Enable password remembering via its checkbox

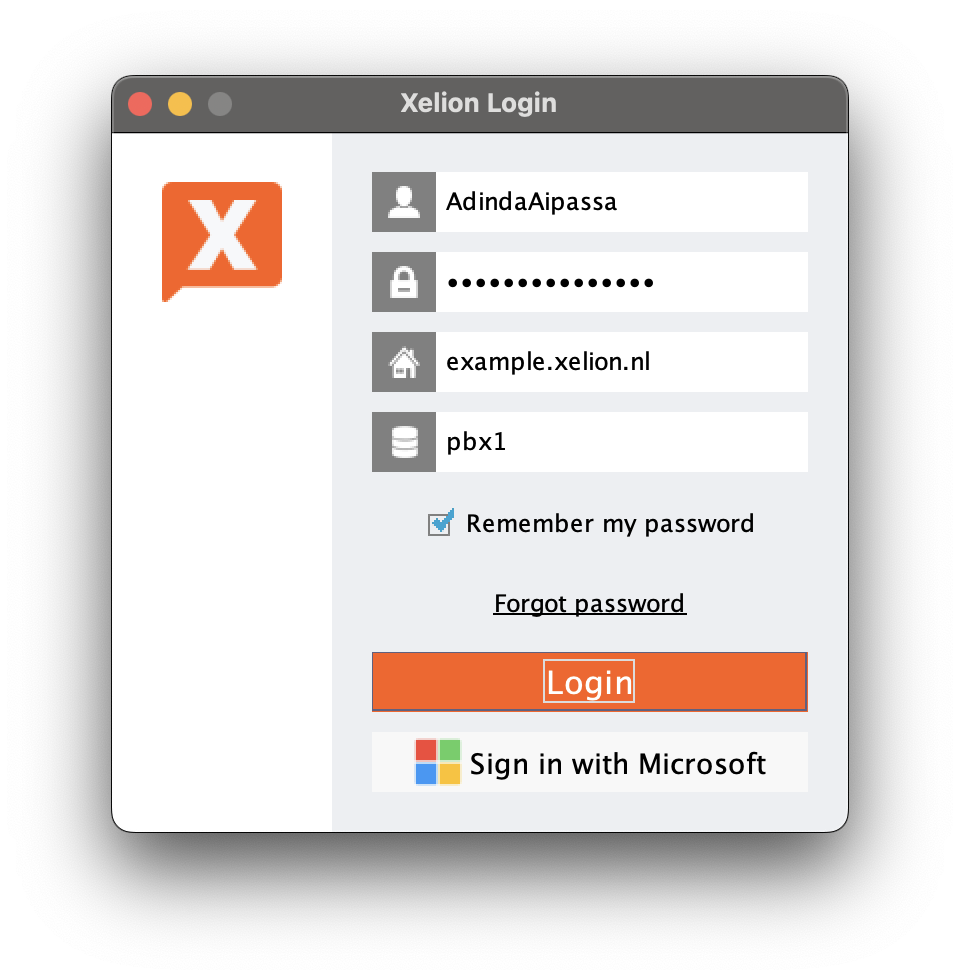[441, 522]
